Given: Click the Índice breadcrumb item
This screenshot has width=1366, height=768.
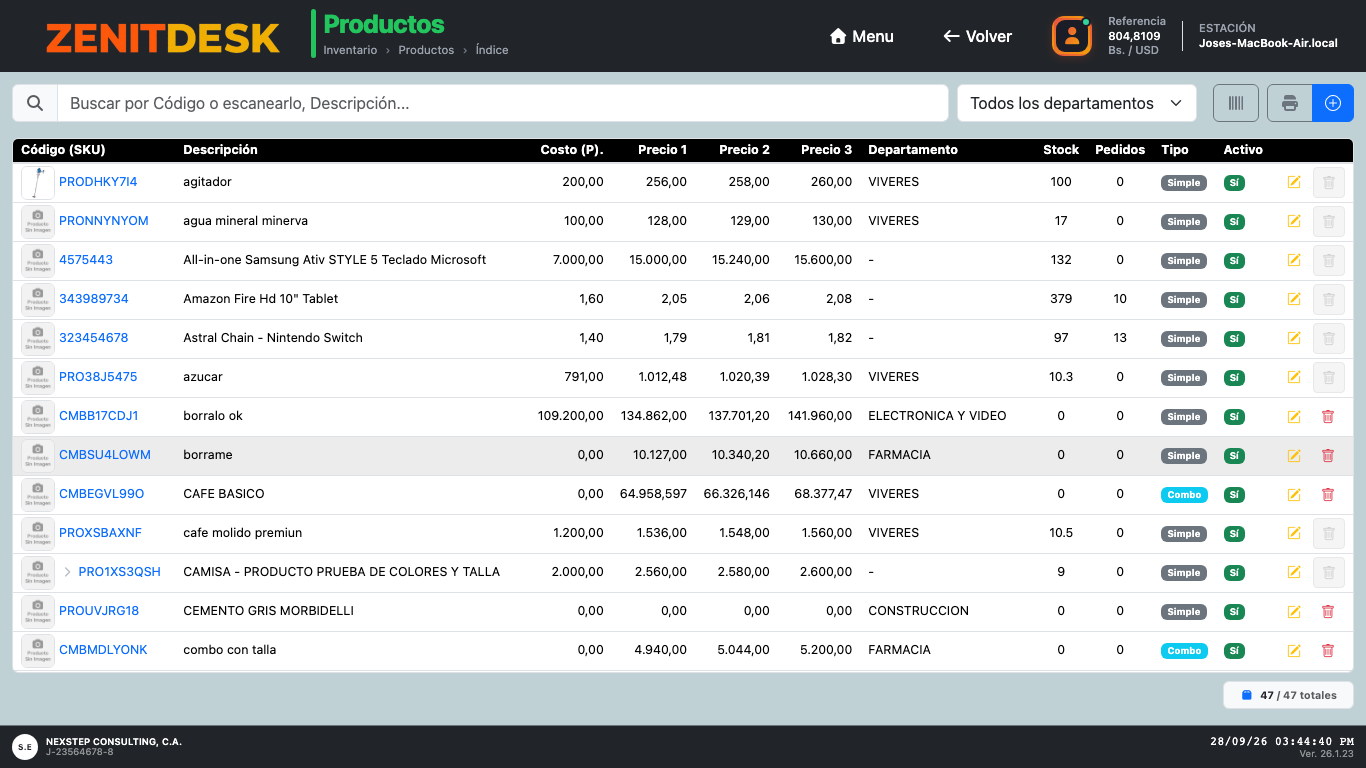Looking at the screenshot, I should (x=492, y=50).
